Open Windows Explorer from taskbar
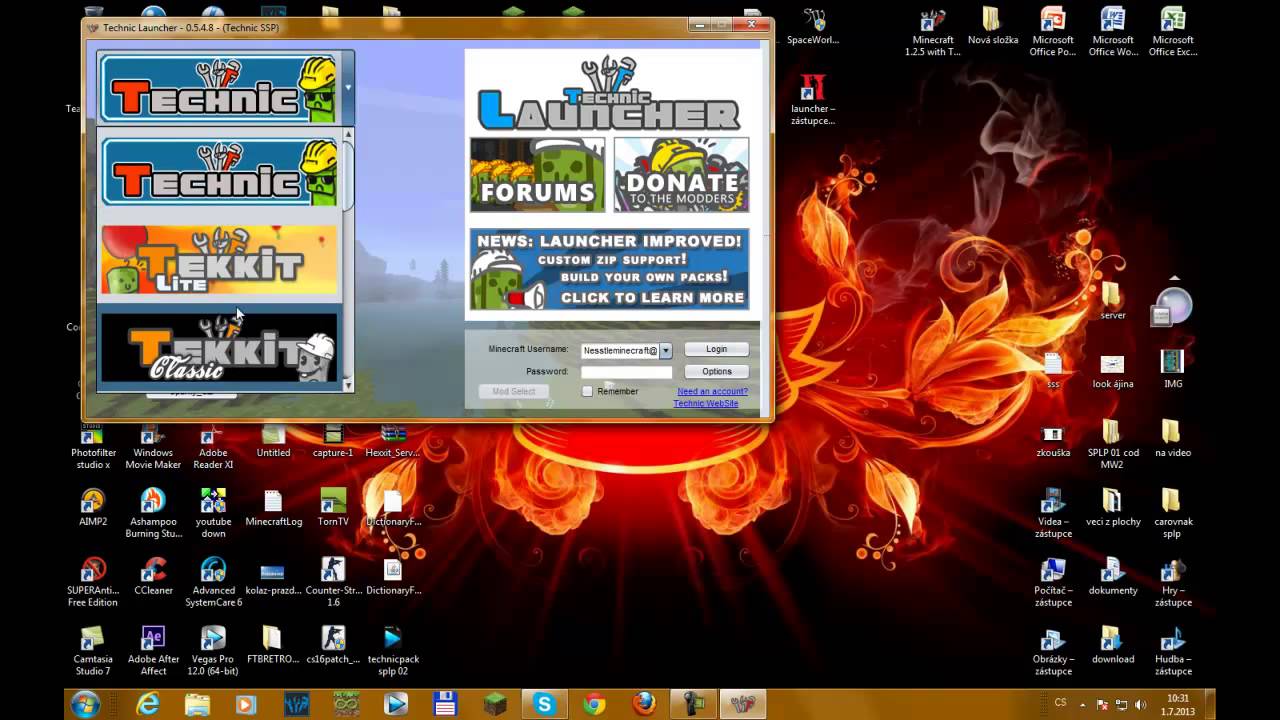Image resolution: width=1280 pixels, height=720 pixels. pyautogui.click(x=197, y=704)
